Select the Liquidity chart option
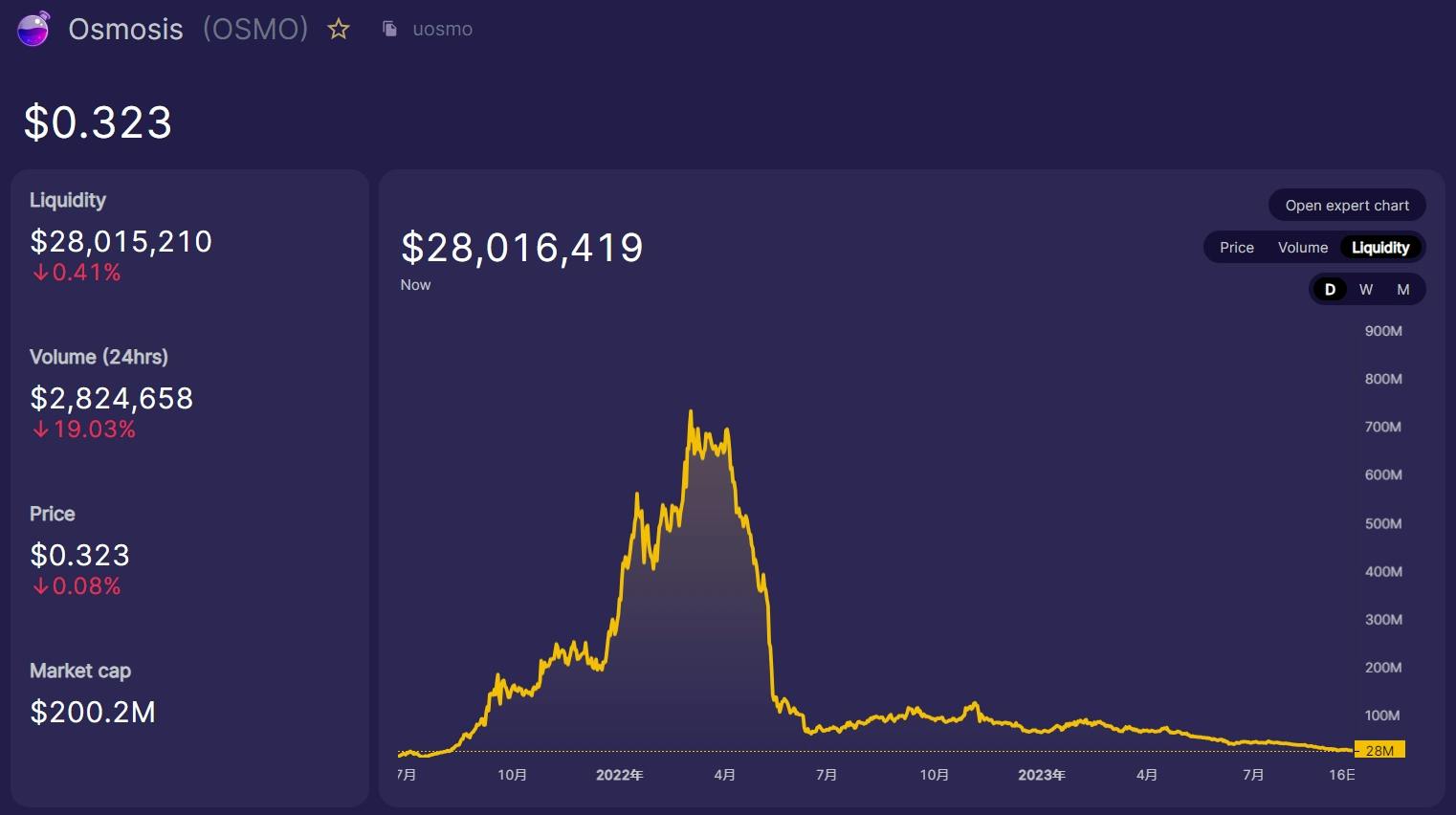Screen dimensions: 1456x815 pos(1380,248)
